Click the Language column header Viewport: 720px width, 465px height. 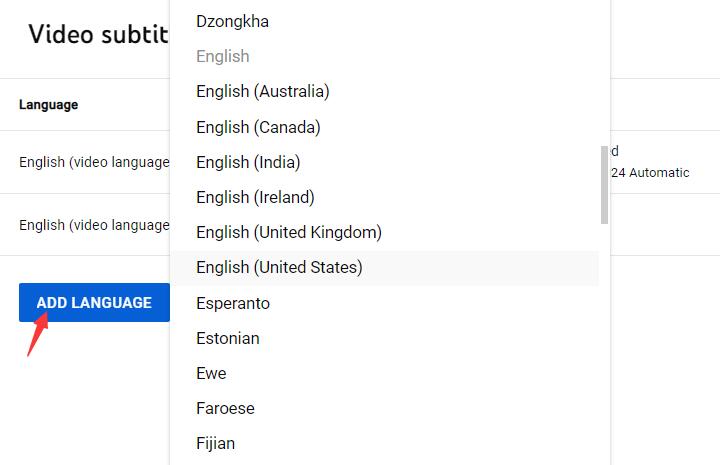click(48, 104)
